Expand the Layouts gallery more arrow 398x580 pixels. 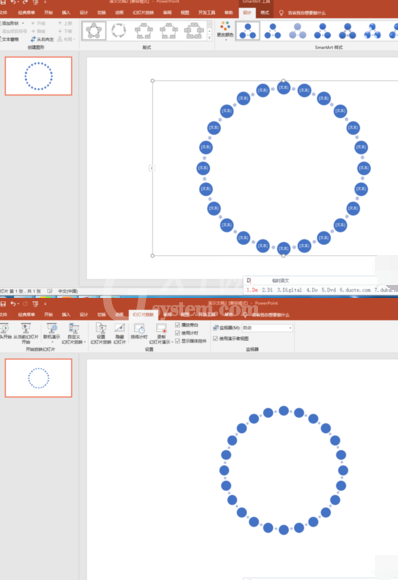coord(210,38)
